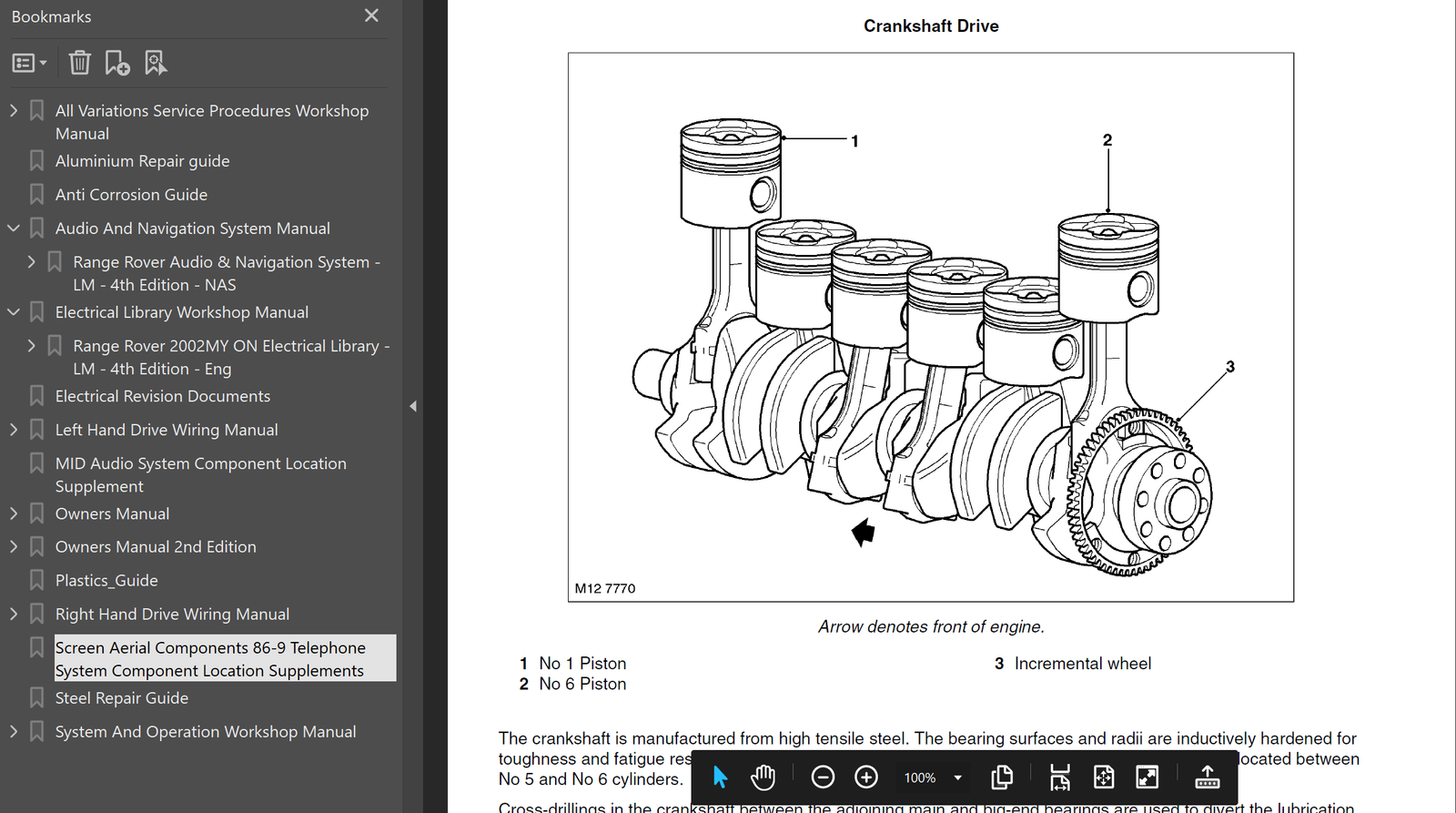Click the find bookmark icon
Viewport: 1456px width, 813px height.
[x=156, y=63]
